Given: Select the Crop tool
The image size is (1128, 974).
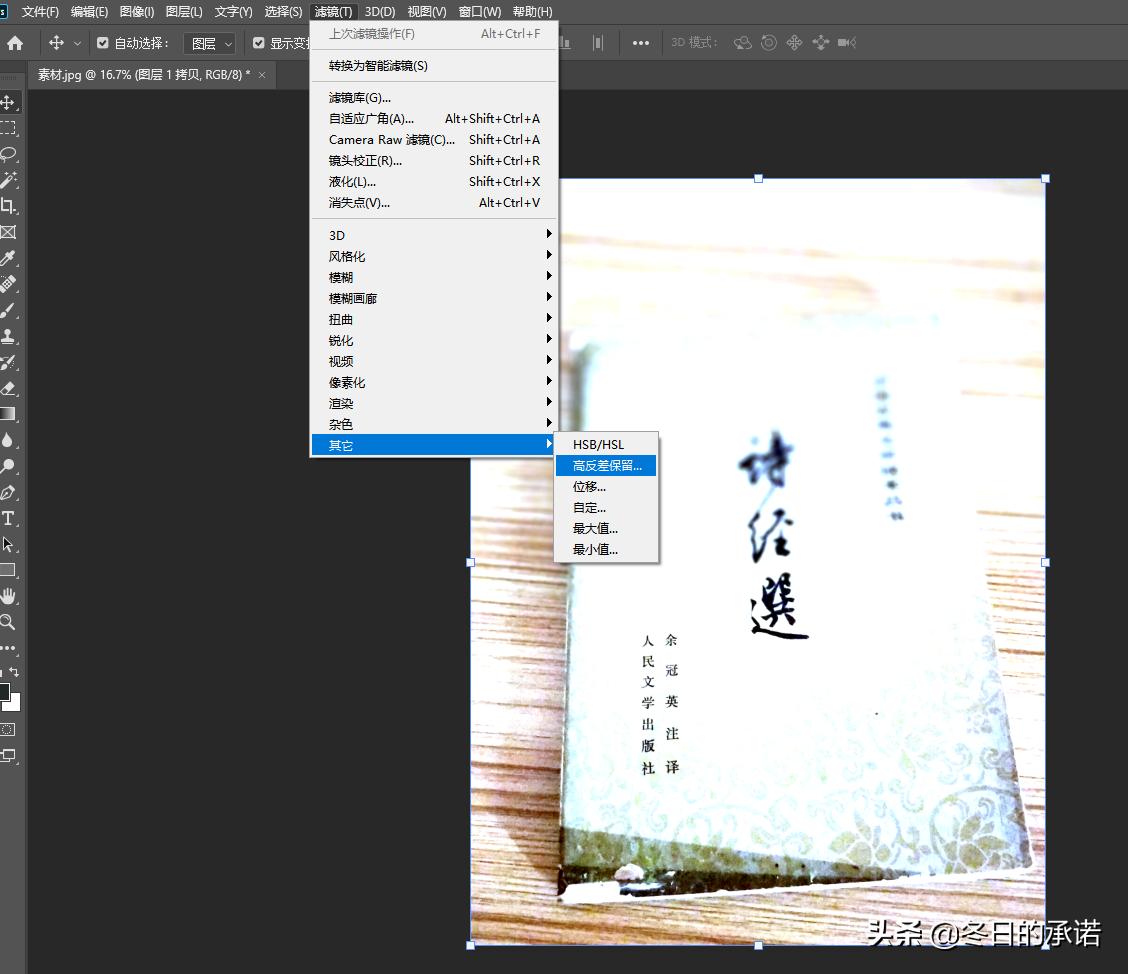Looking at the screenshot, I should tap(8, 206).
